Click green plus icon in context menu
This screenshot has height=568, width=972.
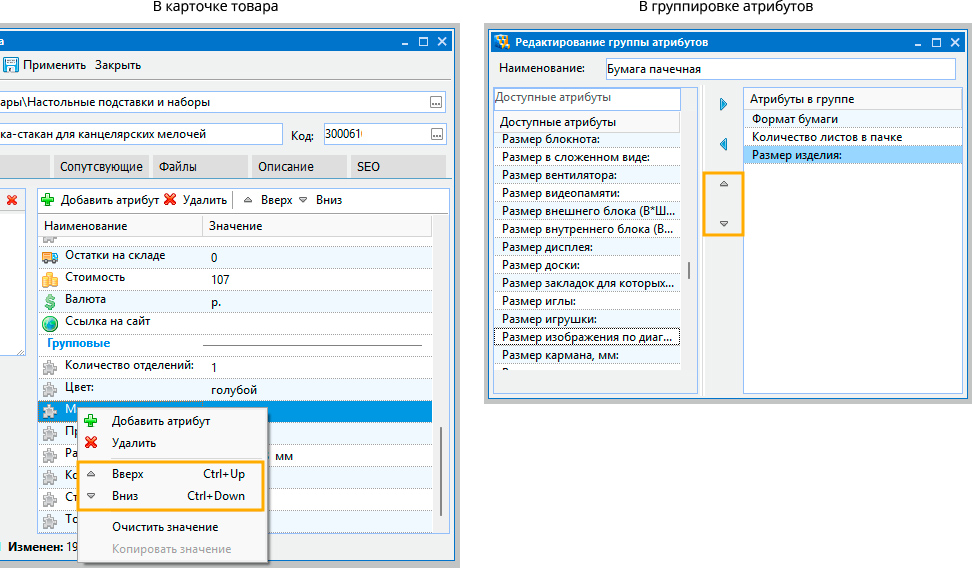coord(91,421)
